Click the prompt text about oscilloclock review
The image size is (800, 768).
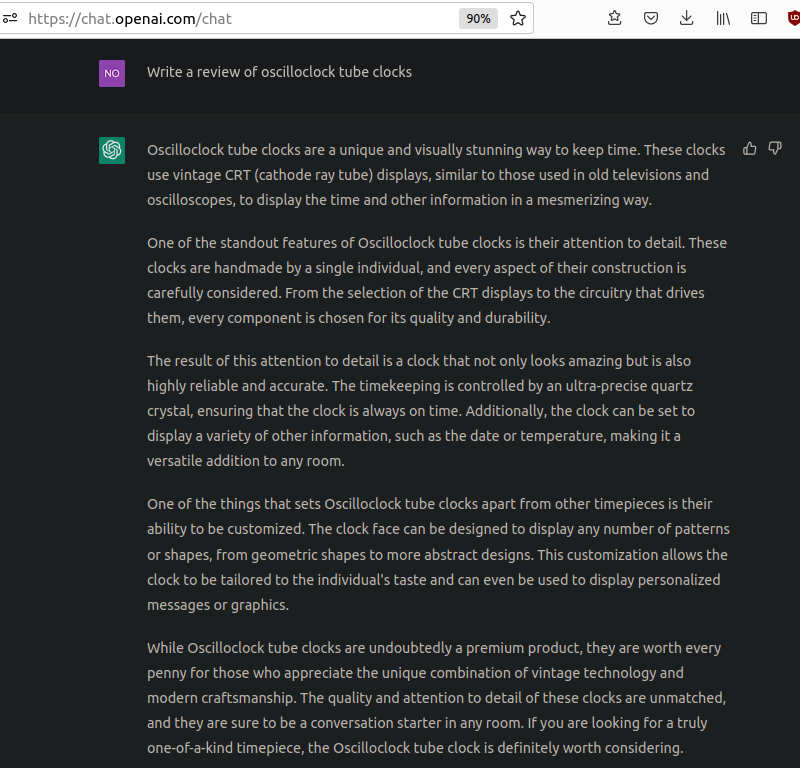point(279,72)
